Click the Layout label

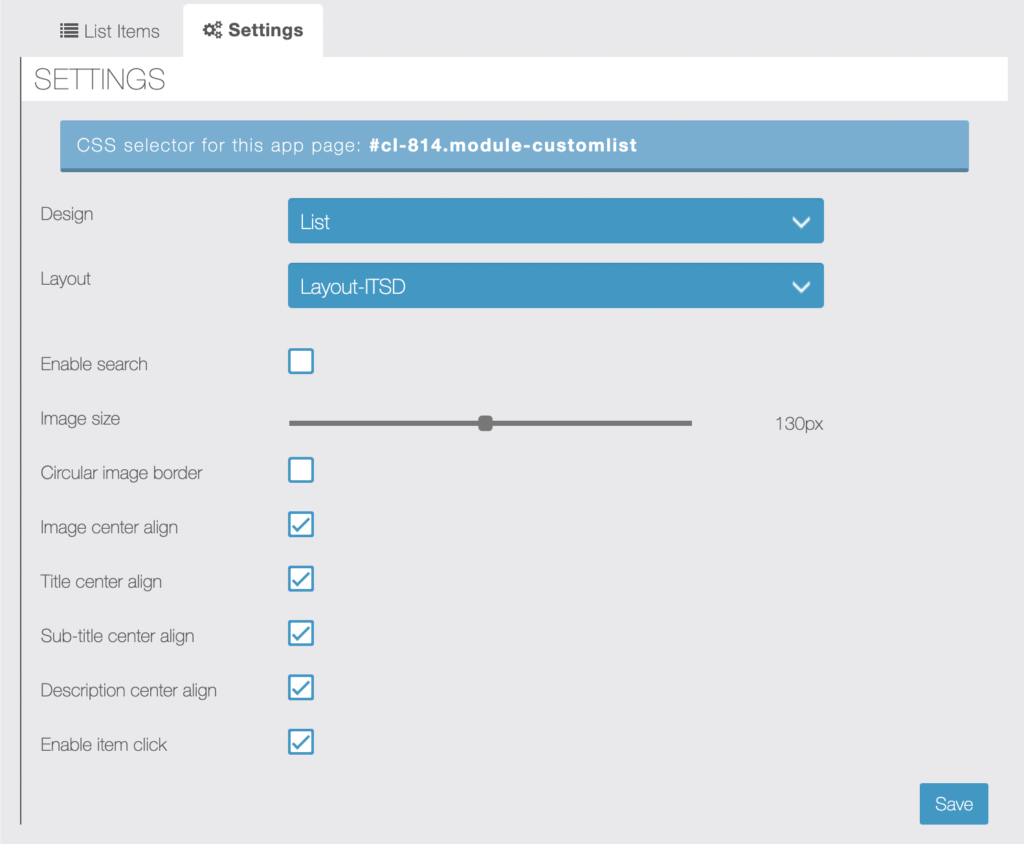[65, 279]
